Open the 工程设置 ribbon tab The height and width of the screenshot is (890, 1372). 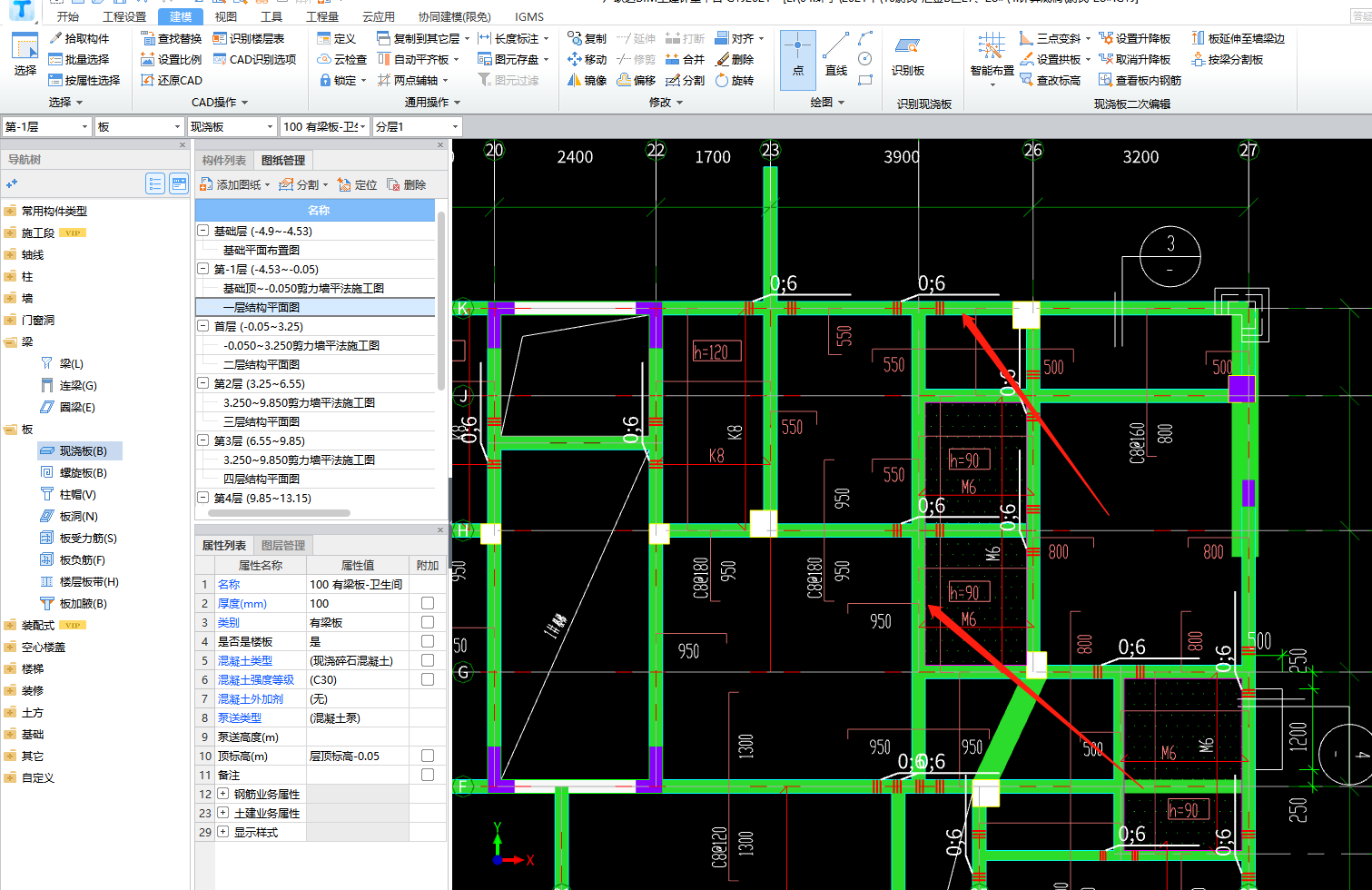click(124, 16)
